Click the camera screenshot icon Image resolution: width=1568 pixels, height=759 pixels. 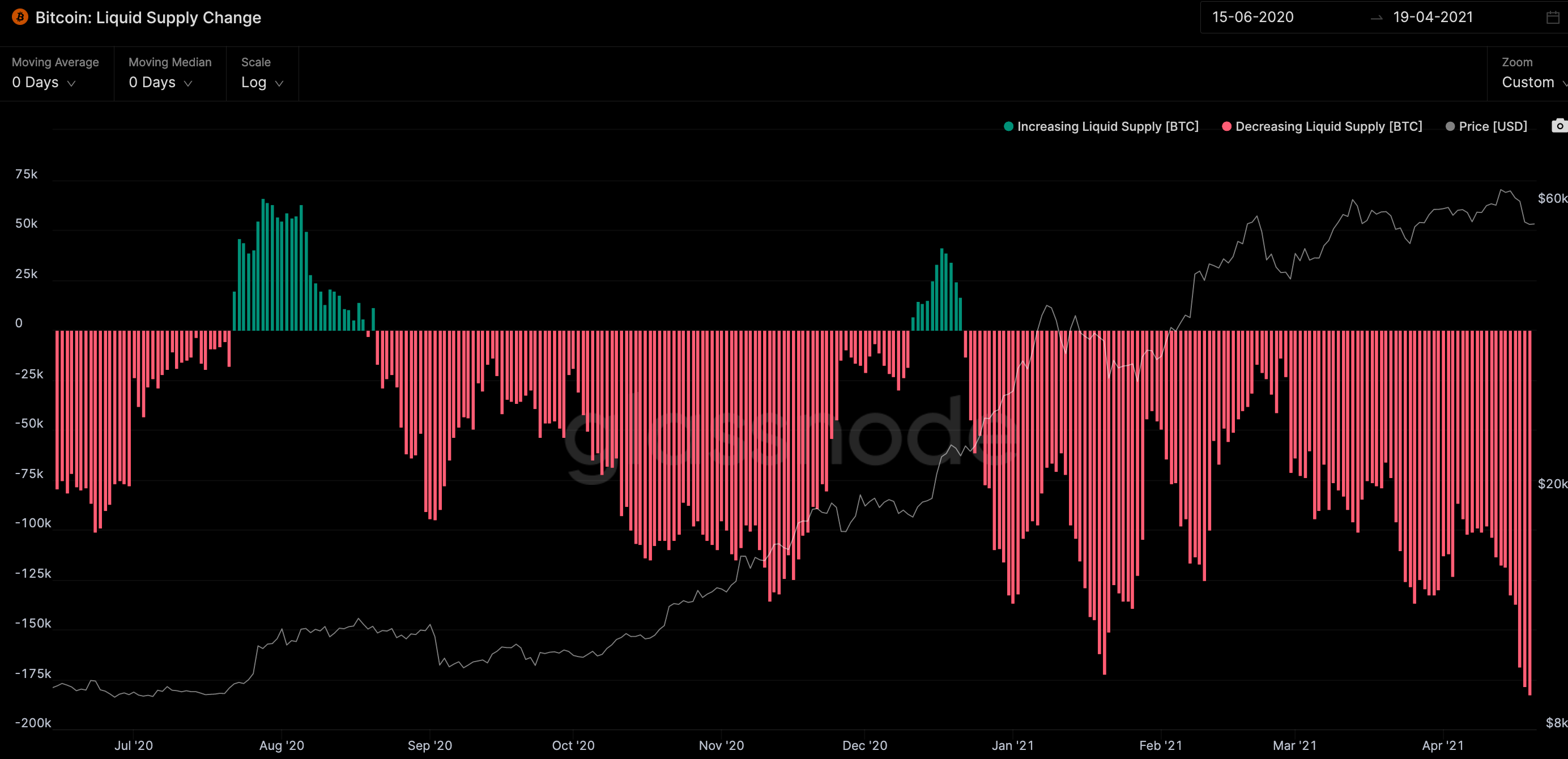tap(1560, 126)
